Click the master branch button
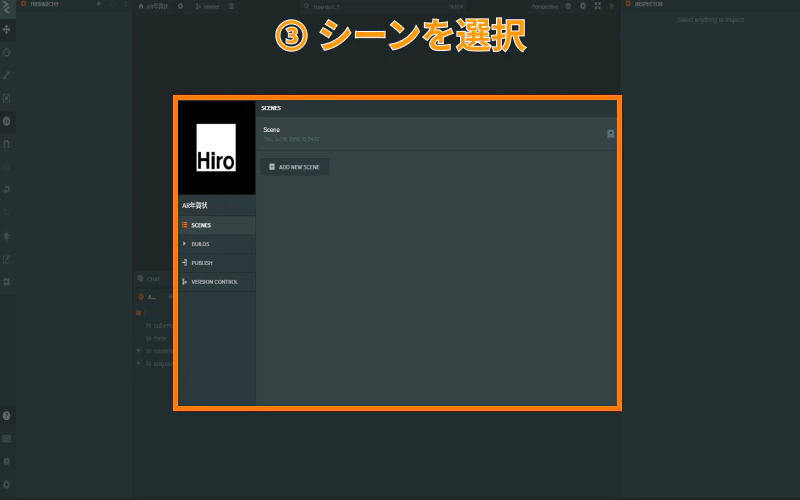Image resolution: width=800 pixels, height=500 pixels. [x=208, y=7]
